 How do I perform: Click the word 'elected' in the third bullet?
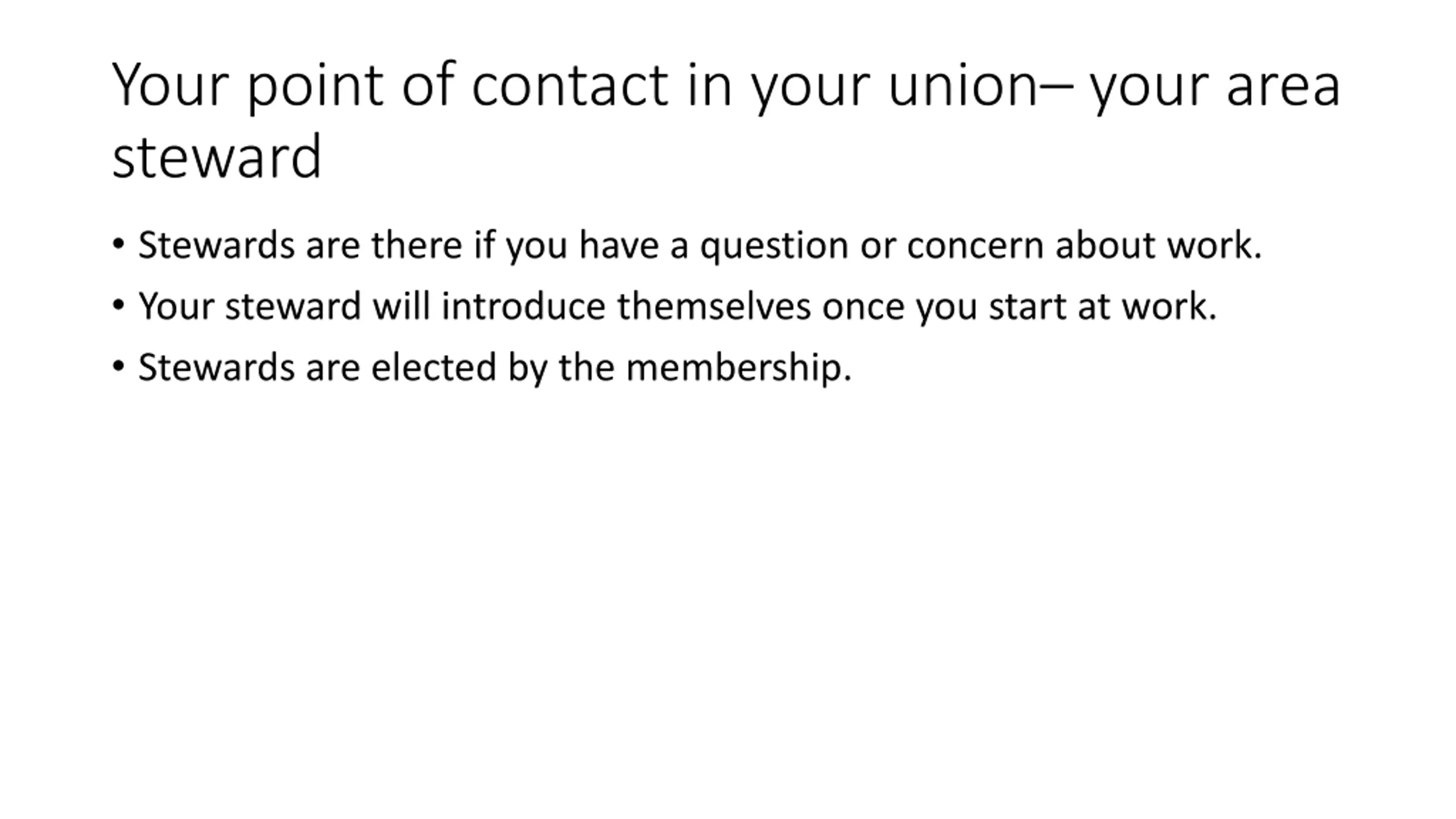(433, 367)
